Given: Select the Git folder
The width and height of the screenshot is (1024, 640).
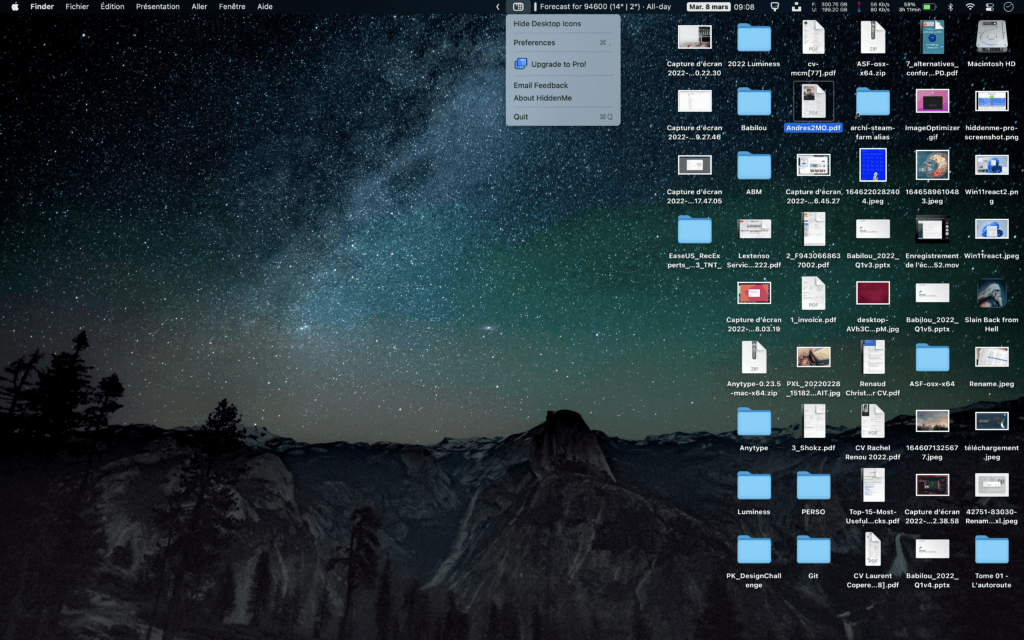Looking at the screenshot, I should [813, 550].
